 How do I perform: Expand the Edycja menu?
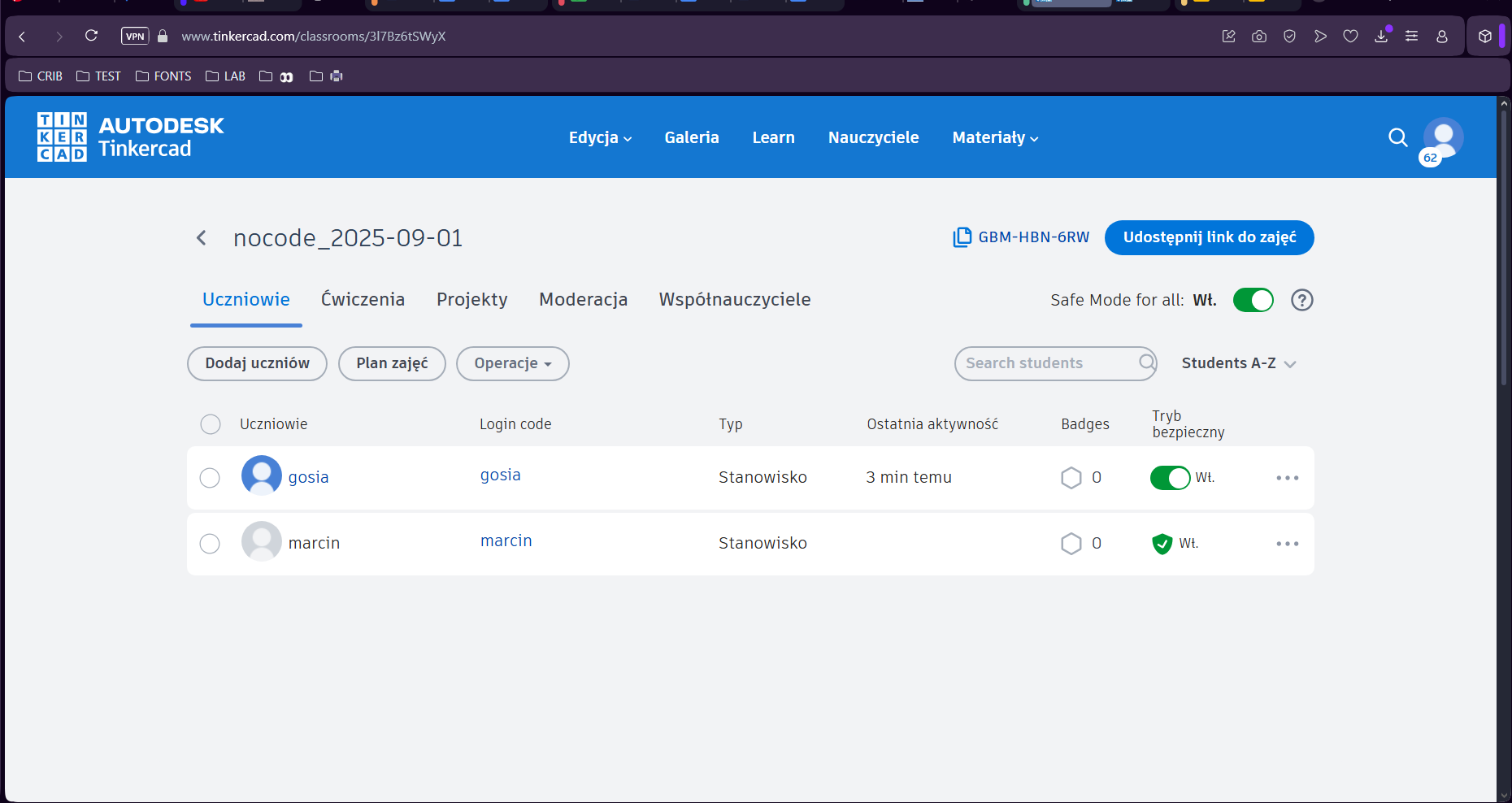click(x=600, y=137)
